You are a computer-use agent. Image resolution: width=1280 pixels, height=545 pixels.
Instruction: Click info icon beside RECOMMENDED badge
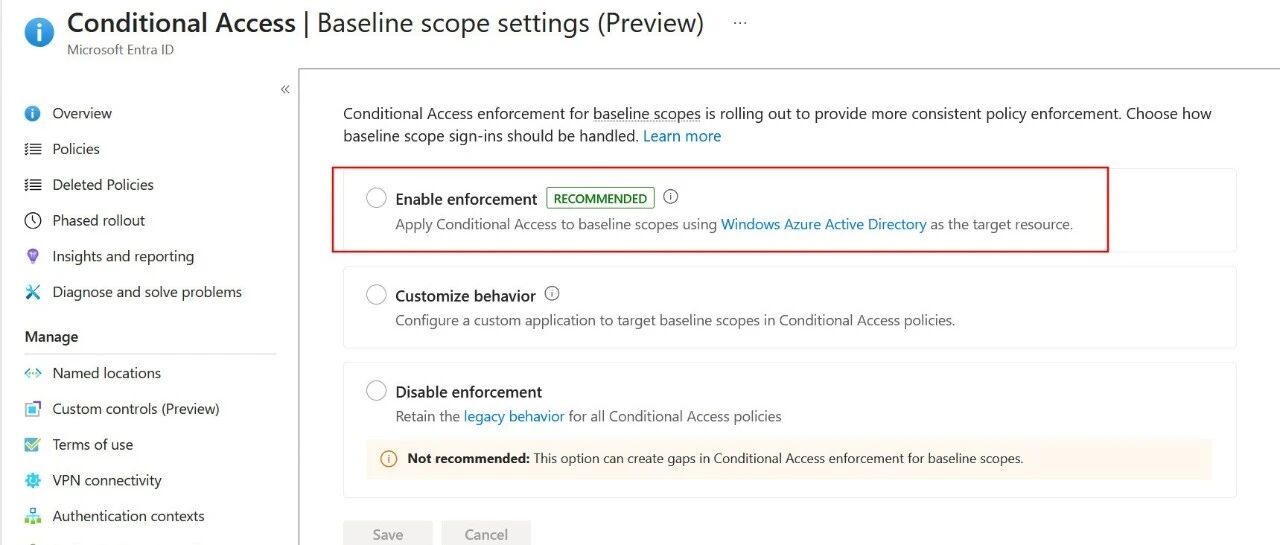click(x=671, y=197)
